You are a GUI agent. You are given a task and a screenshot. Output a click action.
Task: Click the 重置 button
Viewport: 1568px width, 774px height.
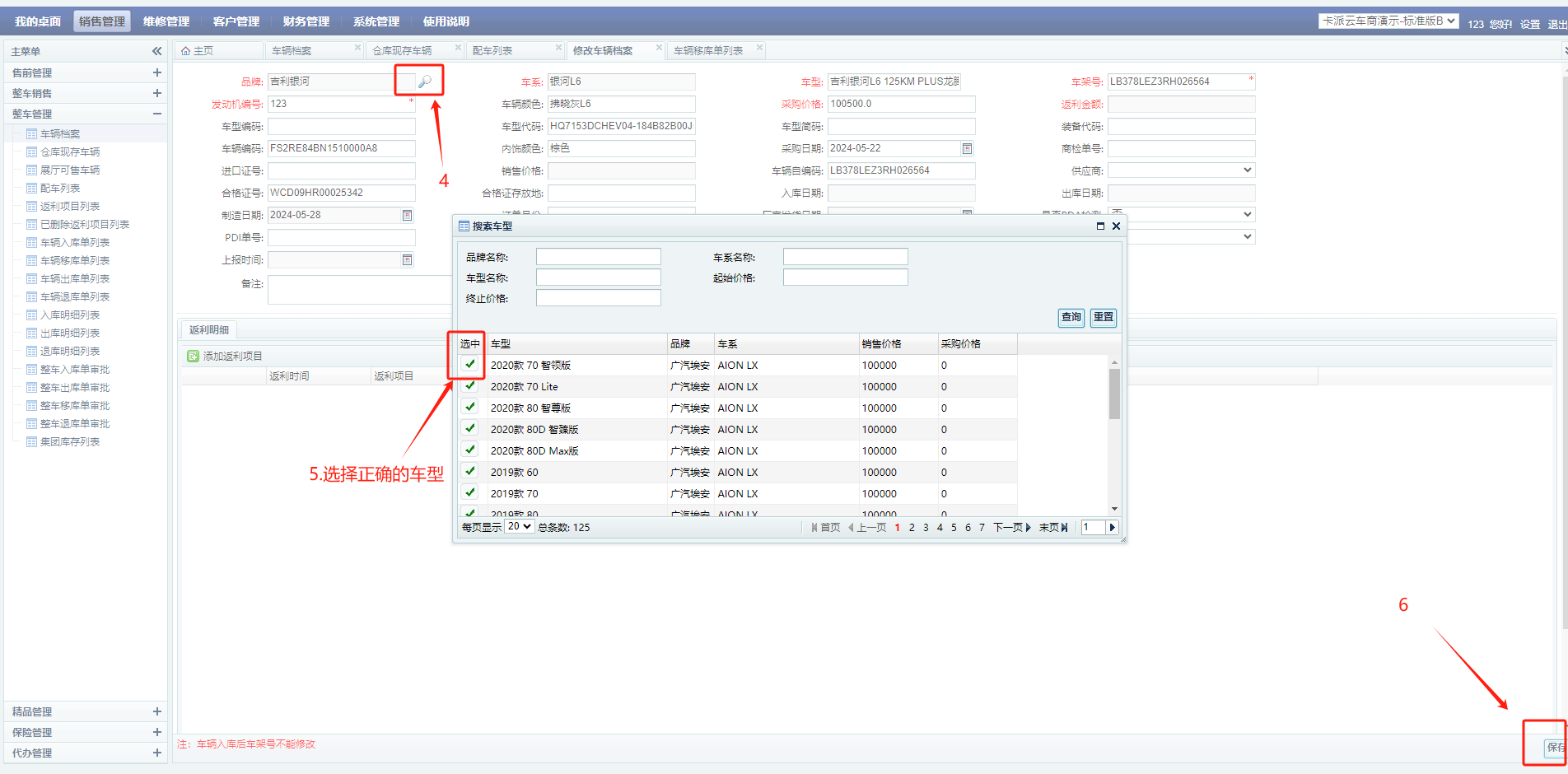1103,318
